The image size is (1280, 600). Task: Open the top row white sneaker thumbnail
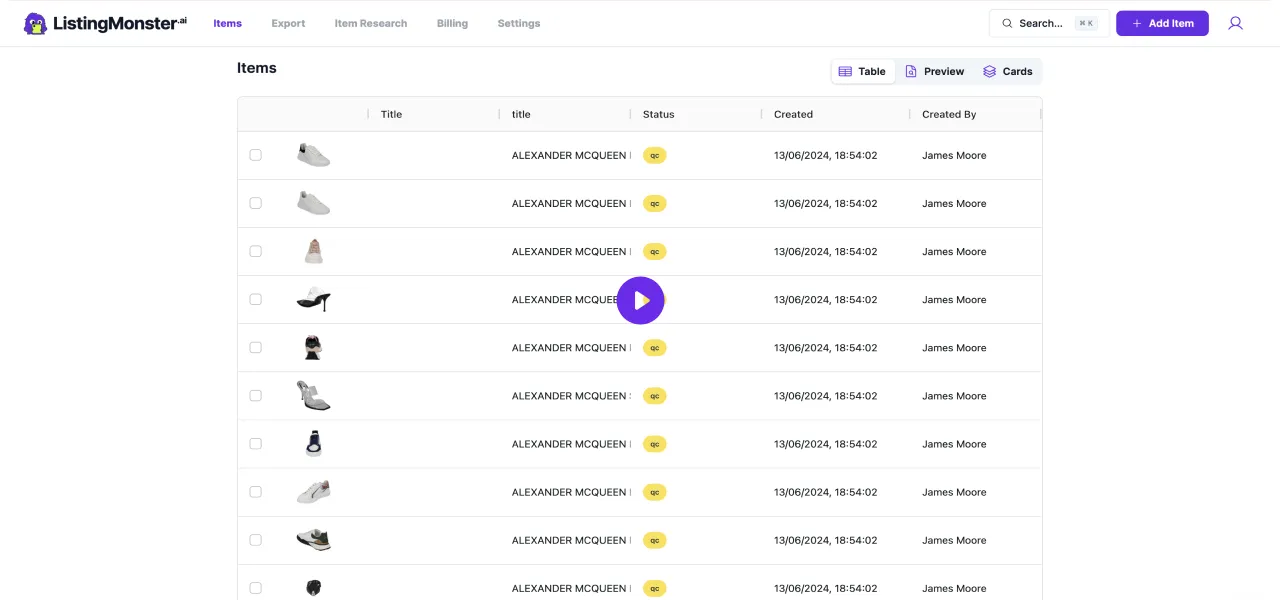pyautogui.click(x=314, y=155)
